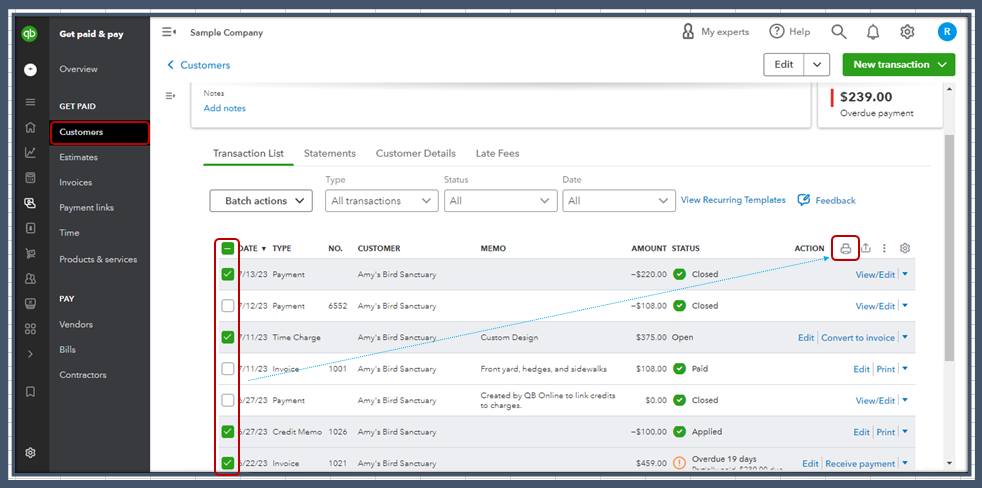This screenshot has height=488, width=982.
Task: Collapse the navigation panel beside Sample Company
Action: point(168,32)
